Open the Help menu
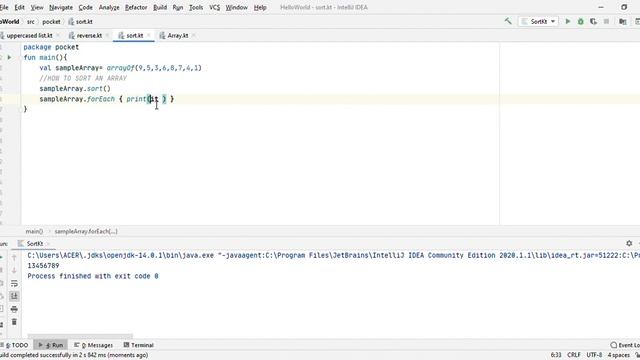 [260, 7]
